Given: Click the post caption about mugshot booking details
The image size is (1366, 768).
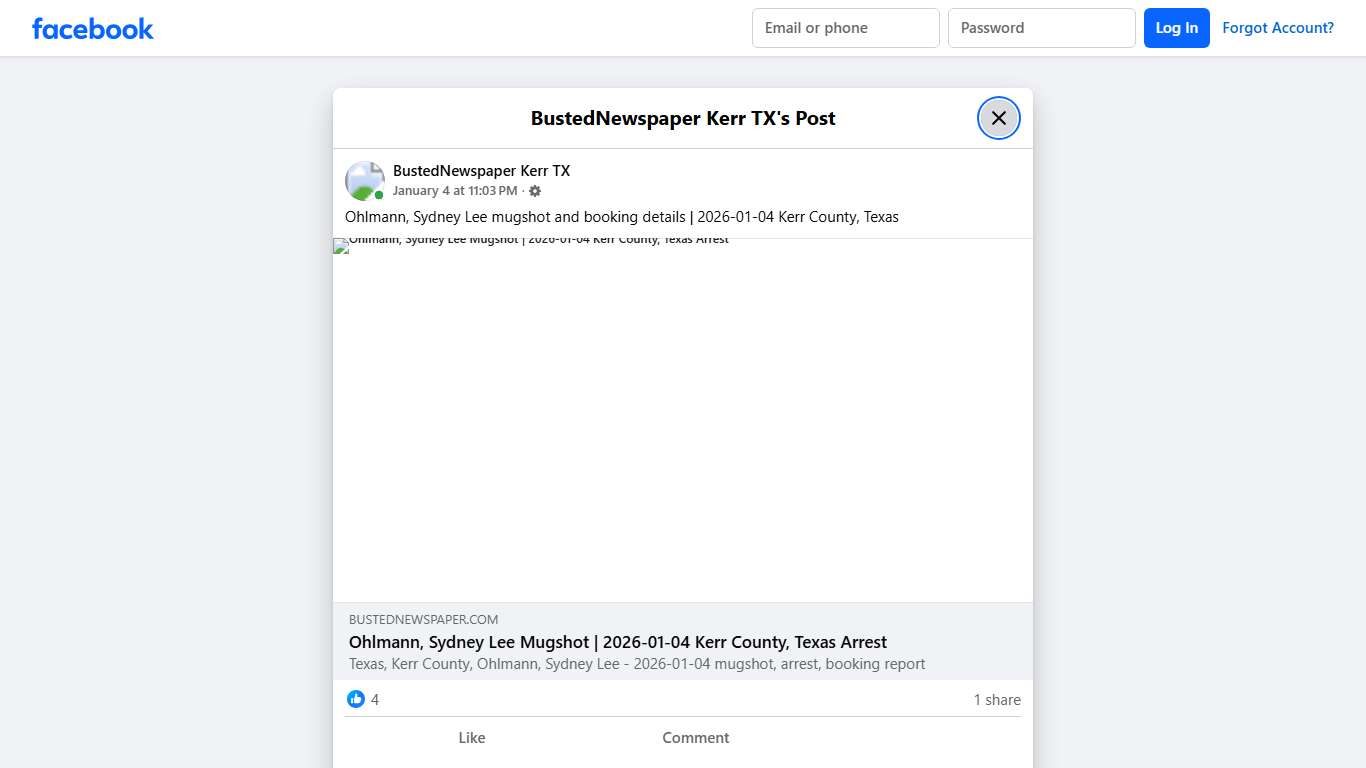Looking at the screenshot, I should pyautogui.click(x=621, y=217).
